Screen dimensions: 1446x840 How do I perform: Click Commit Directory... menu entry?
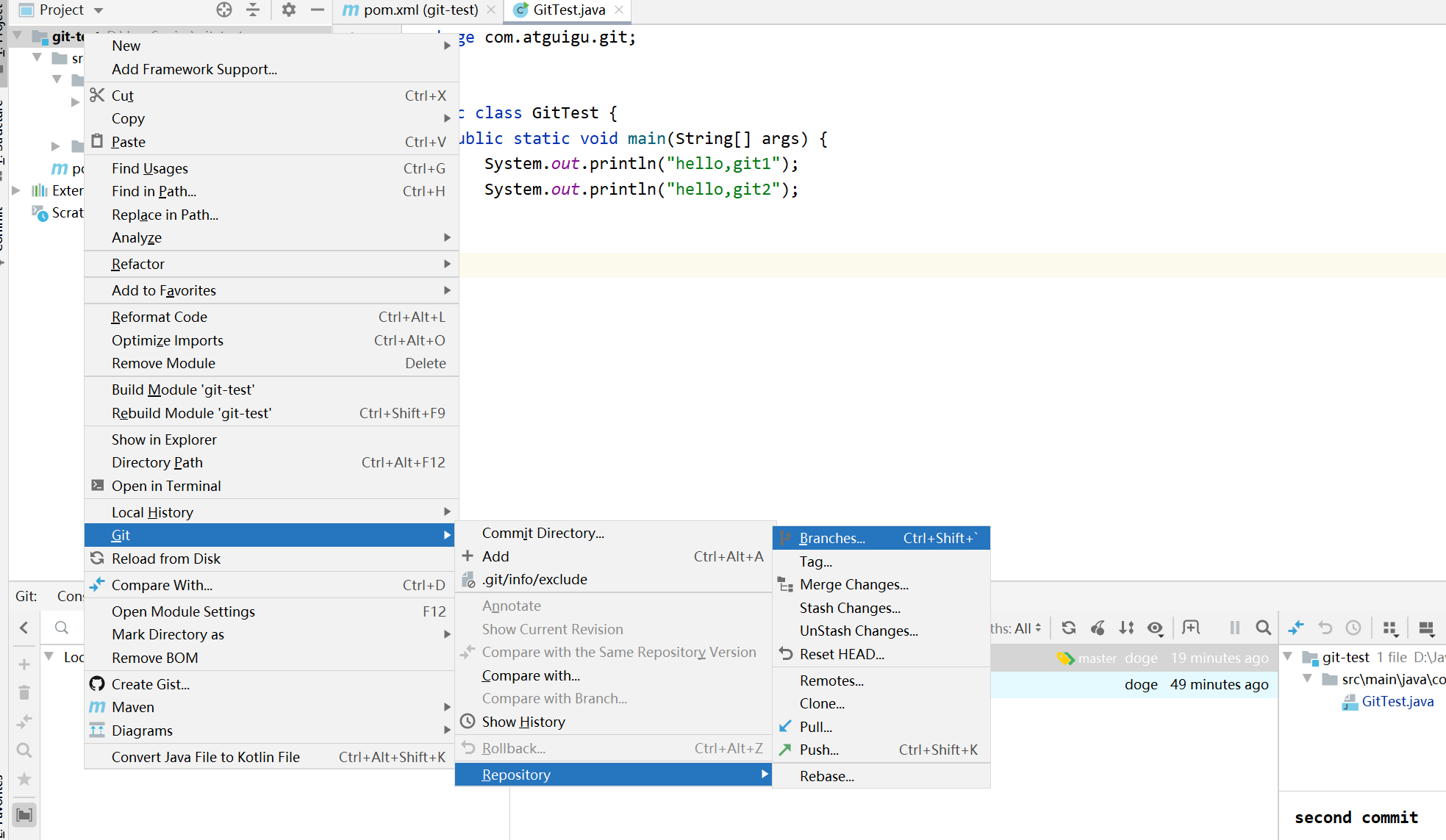coord(543,533)
